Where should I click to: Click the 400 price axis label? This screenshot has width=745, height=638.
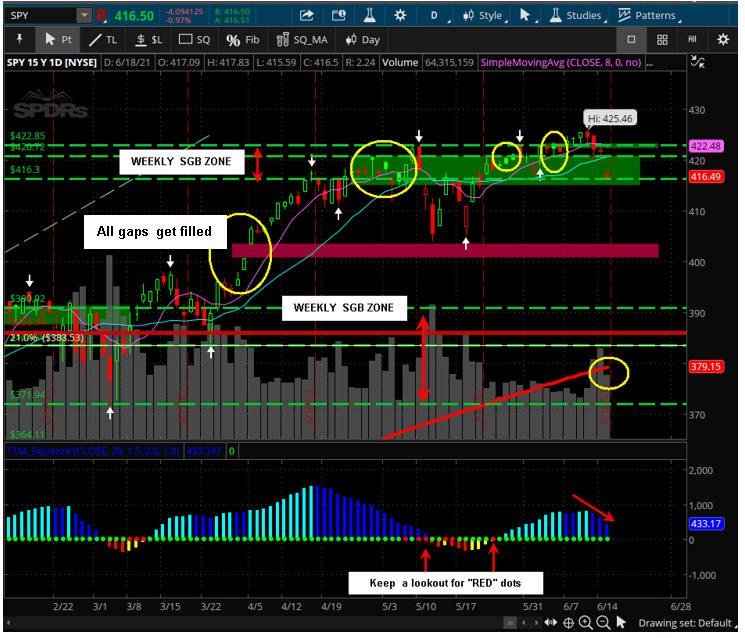(x=697, y=262)
